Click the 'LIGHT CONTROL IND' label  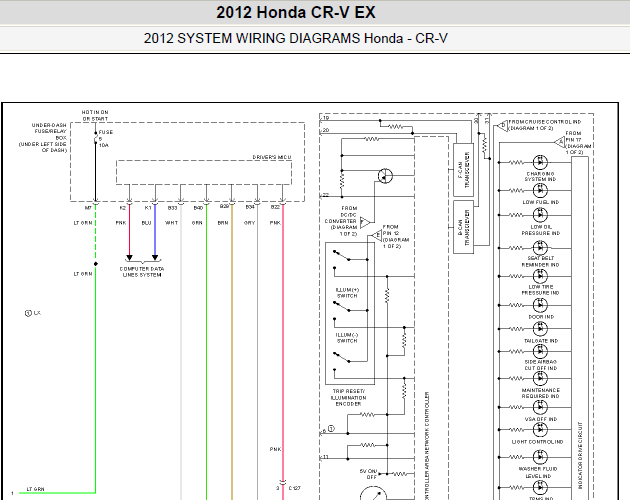coord(538,442)
